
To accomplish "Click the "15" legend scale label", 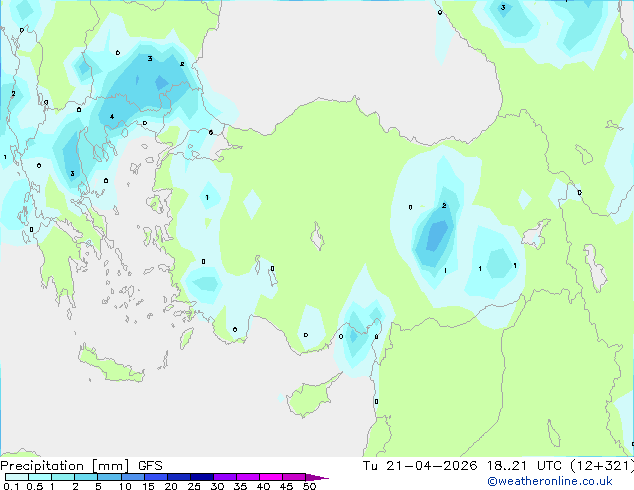I will click(x=148, y=486).
